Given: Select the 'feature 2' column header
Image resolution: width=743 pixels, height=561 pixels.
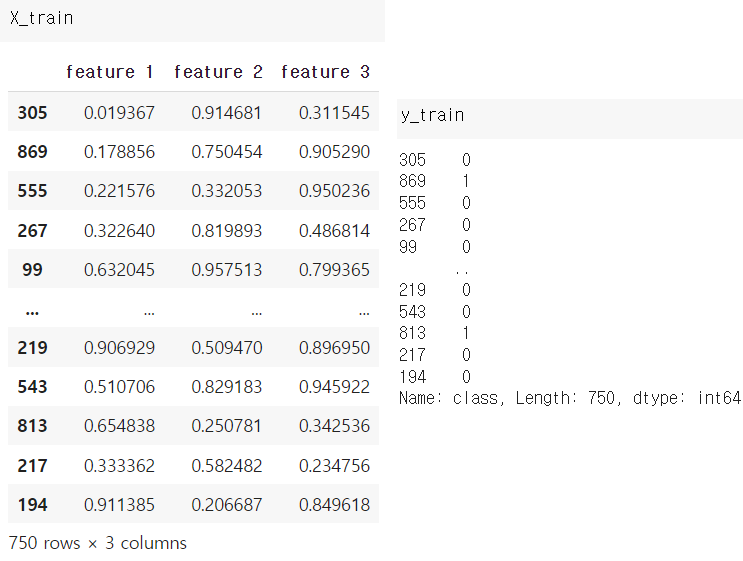Looking at the screenshot, I should 218,72.
